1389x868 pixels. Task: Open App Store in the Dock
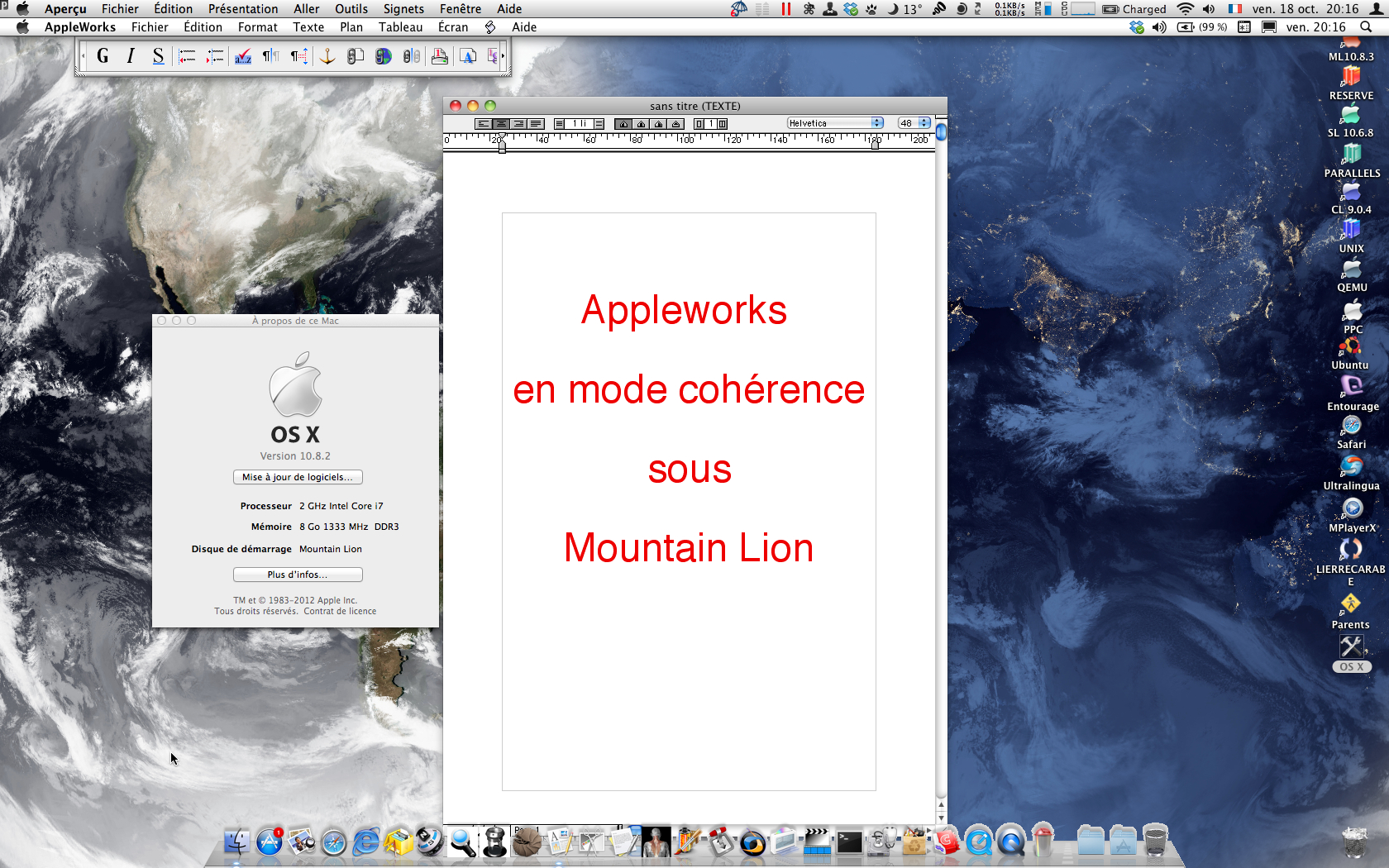coord(270,842)
